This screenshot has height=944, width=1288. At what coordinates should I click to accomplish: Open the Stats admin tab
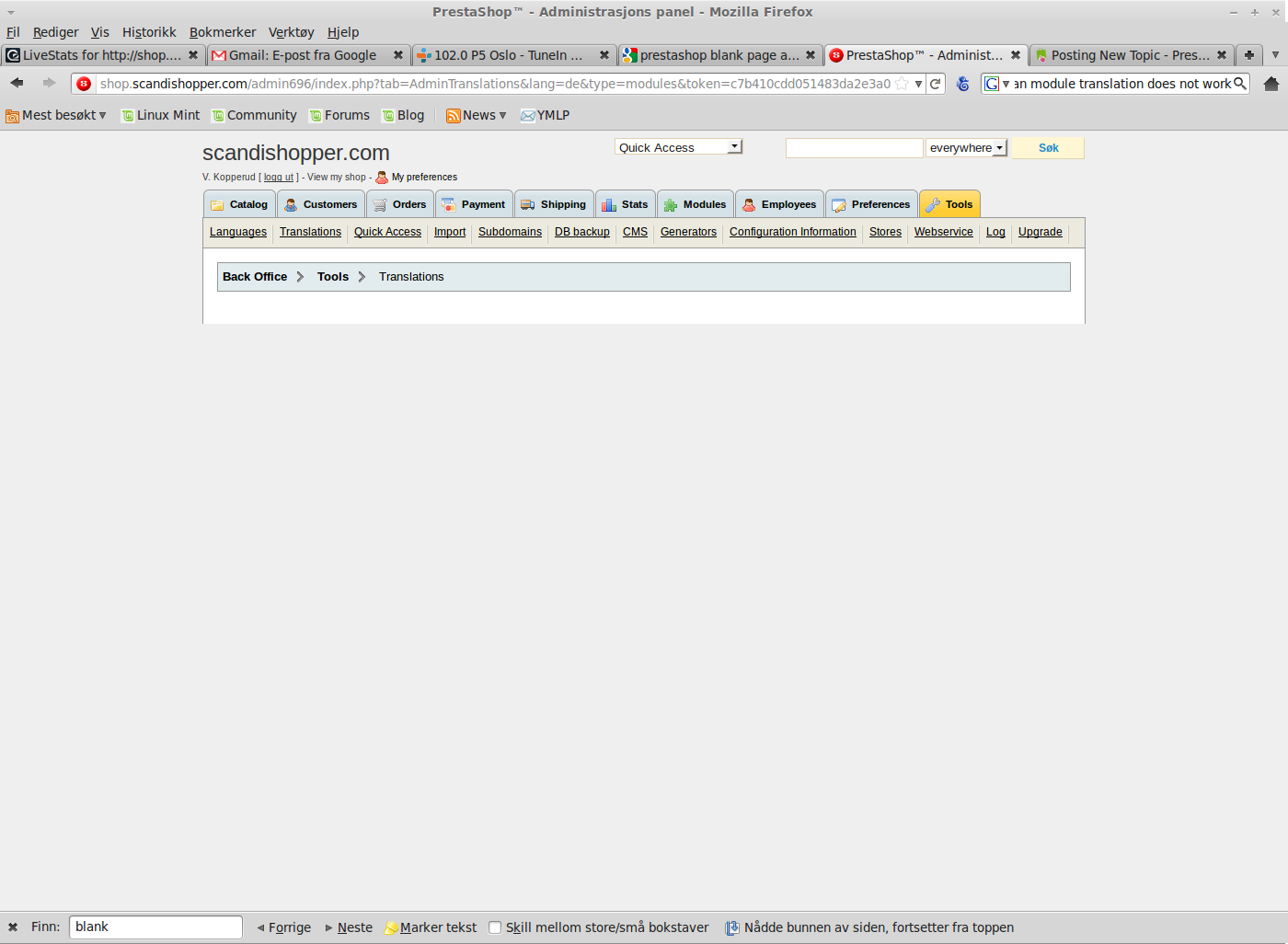pos(626,204)
